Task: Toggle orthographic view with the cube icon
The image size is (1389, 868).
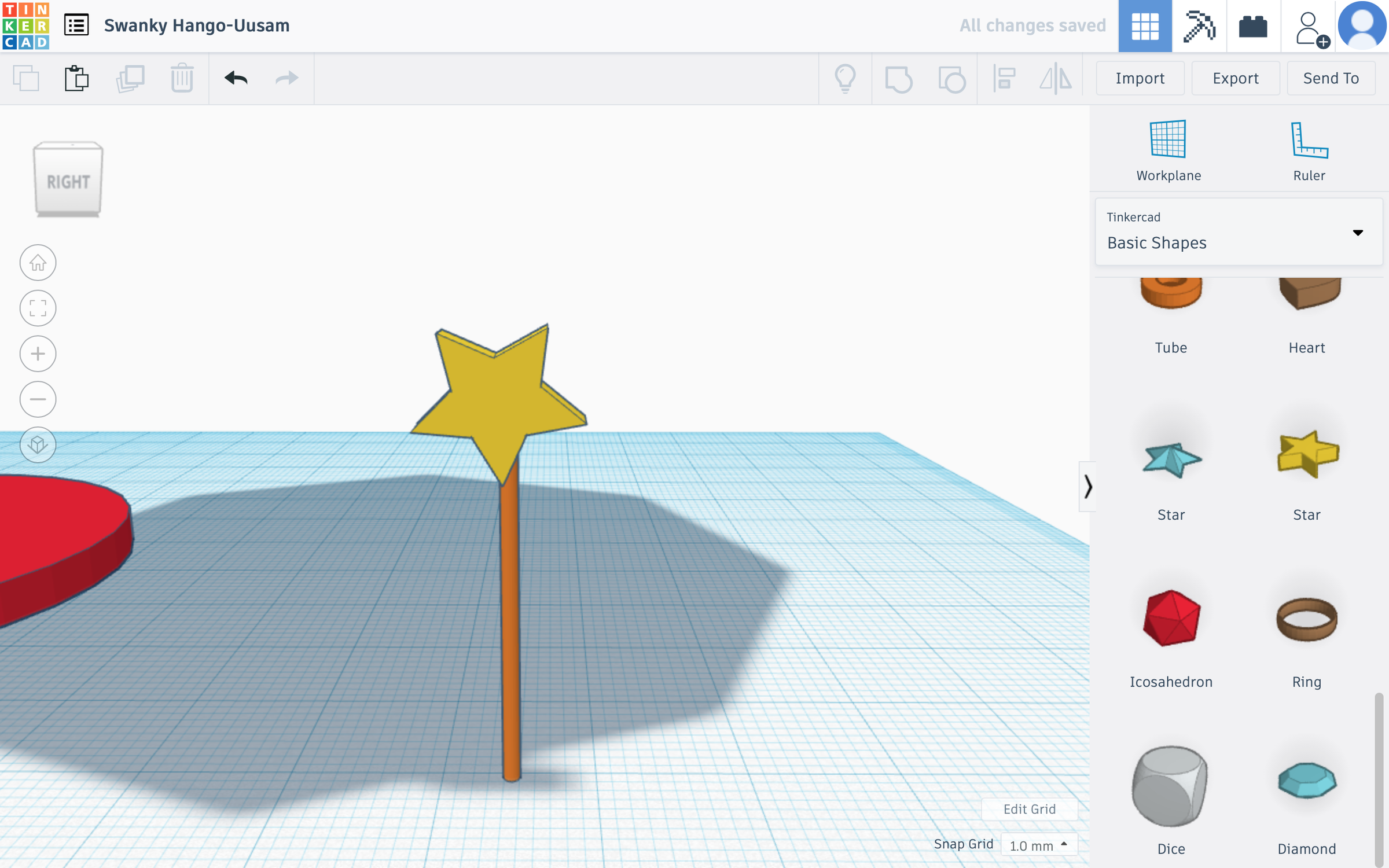Action: click(37, 445)
